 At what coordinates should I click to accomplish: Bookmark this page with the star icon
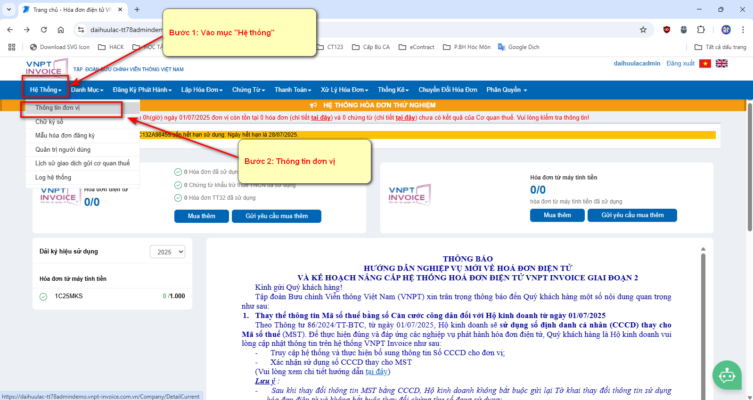coord(643,30)
